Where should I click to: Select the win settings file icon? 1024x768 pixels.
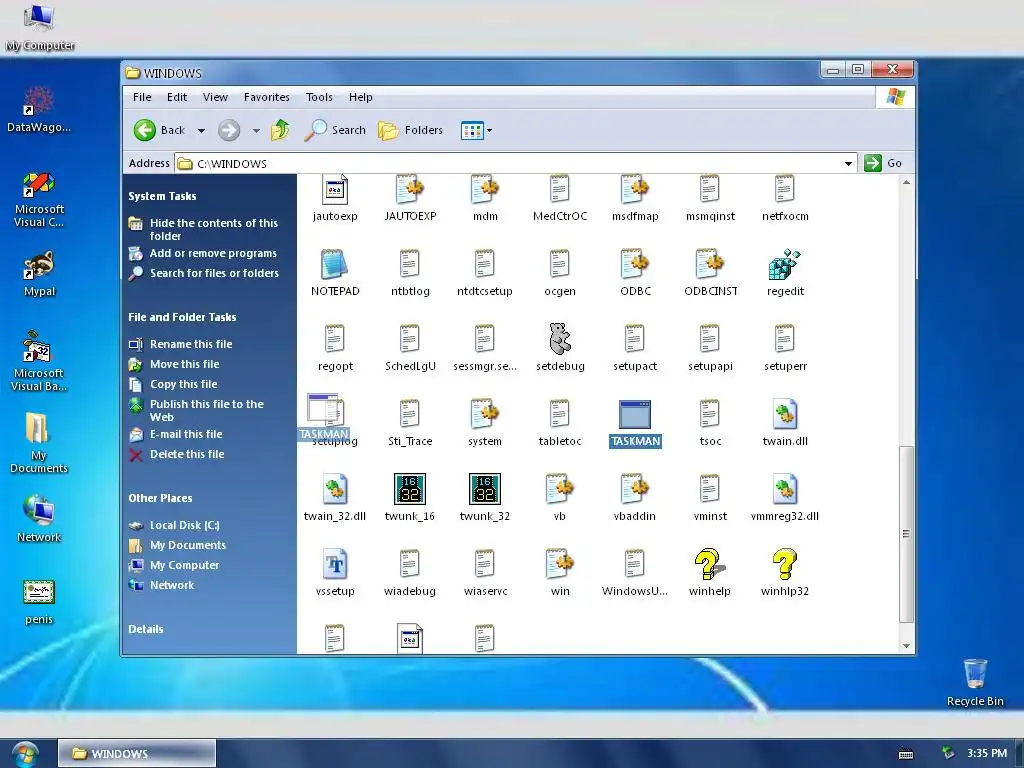560,564
